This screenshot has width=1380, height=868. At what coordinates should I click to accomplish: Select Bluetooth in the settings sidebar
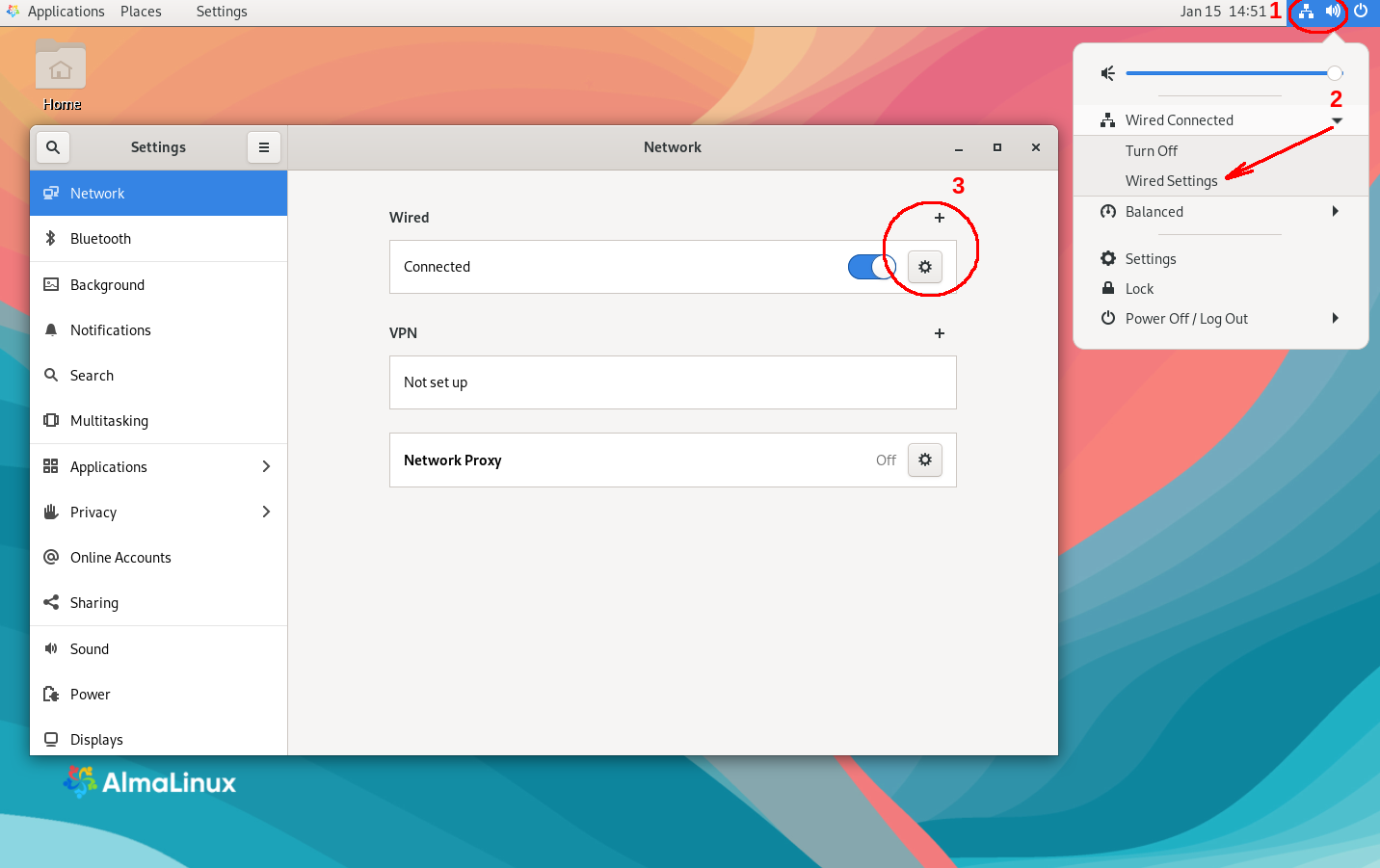click(x=100, y=239)
